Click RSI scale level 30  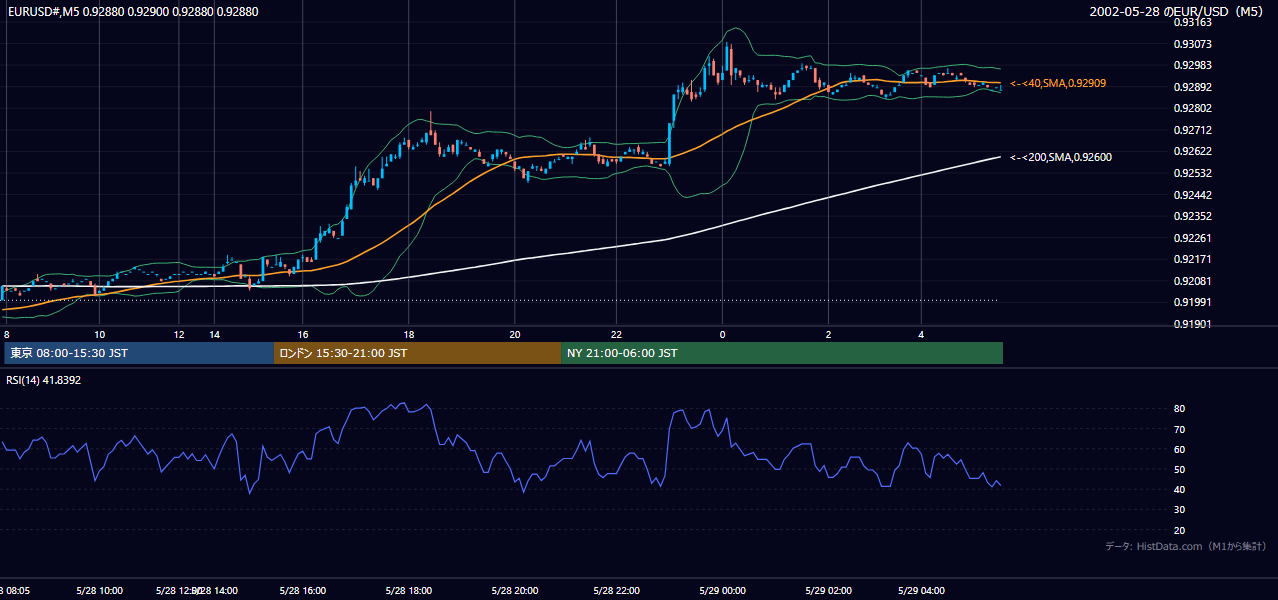pyautogui.click(x=1179, y=510)
